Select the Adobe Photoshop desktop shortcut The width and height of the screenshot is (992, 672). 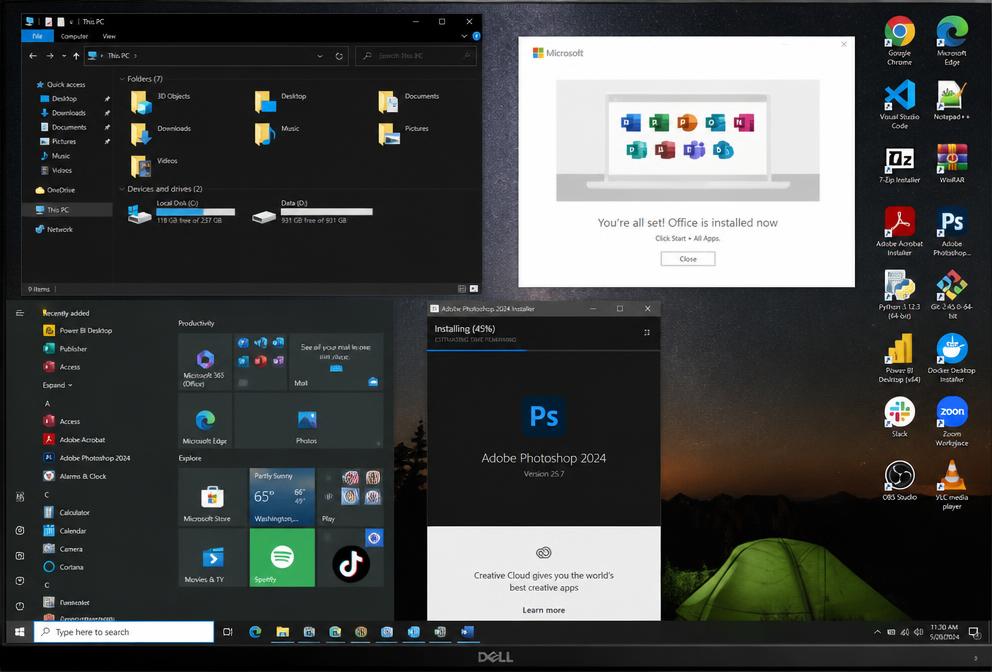(x=952, y=231)
